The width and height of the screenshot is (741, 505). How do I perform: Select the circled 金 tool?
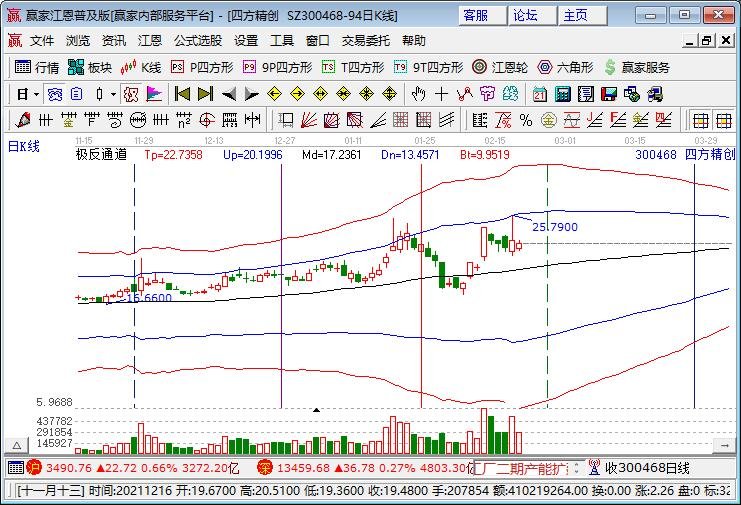(x=549, y=120)
